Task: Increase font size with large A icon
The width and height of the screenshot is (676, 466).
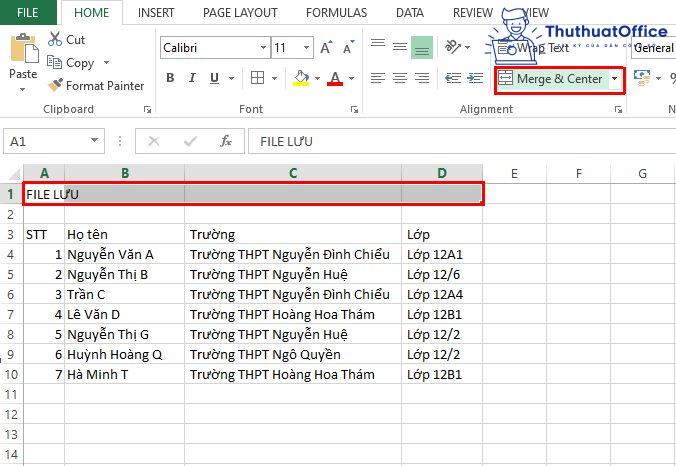Action: [326, 47]
